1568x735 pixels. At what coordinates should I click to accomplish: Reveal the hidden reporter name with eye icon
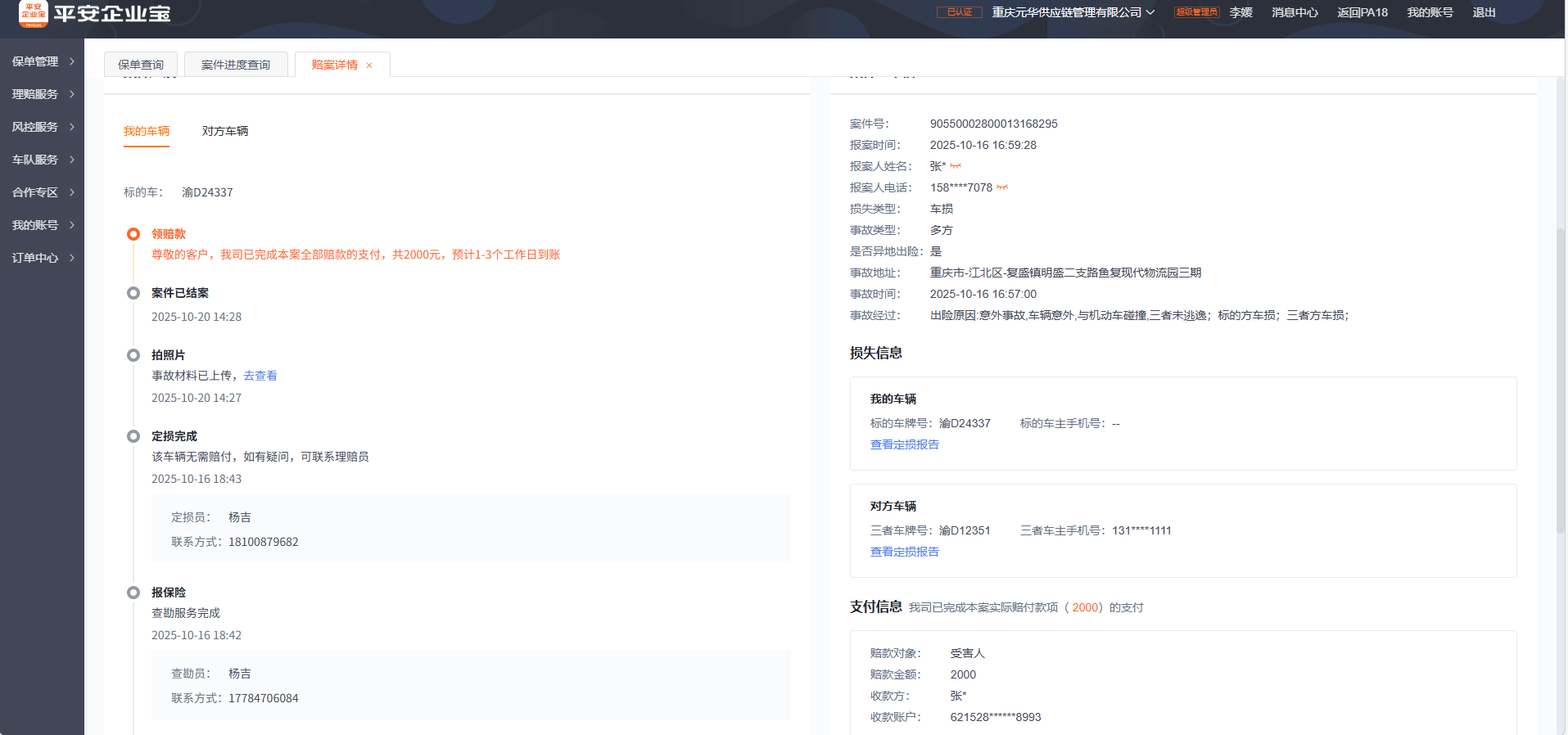coord(956,166)
